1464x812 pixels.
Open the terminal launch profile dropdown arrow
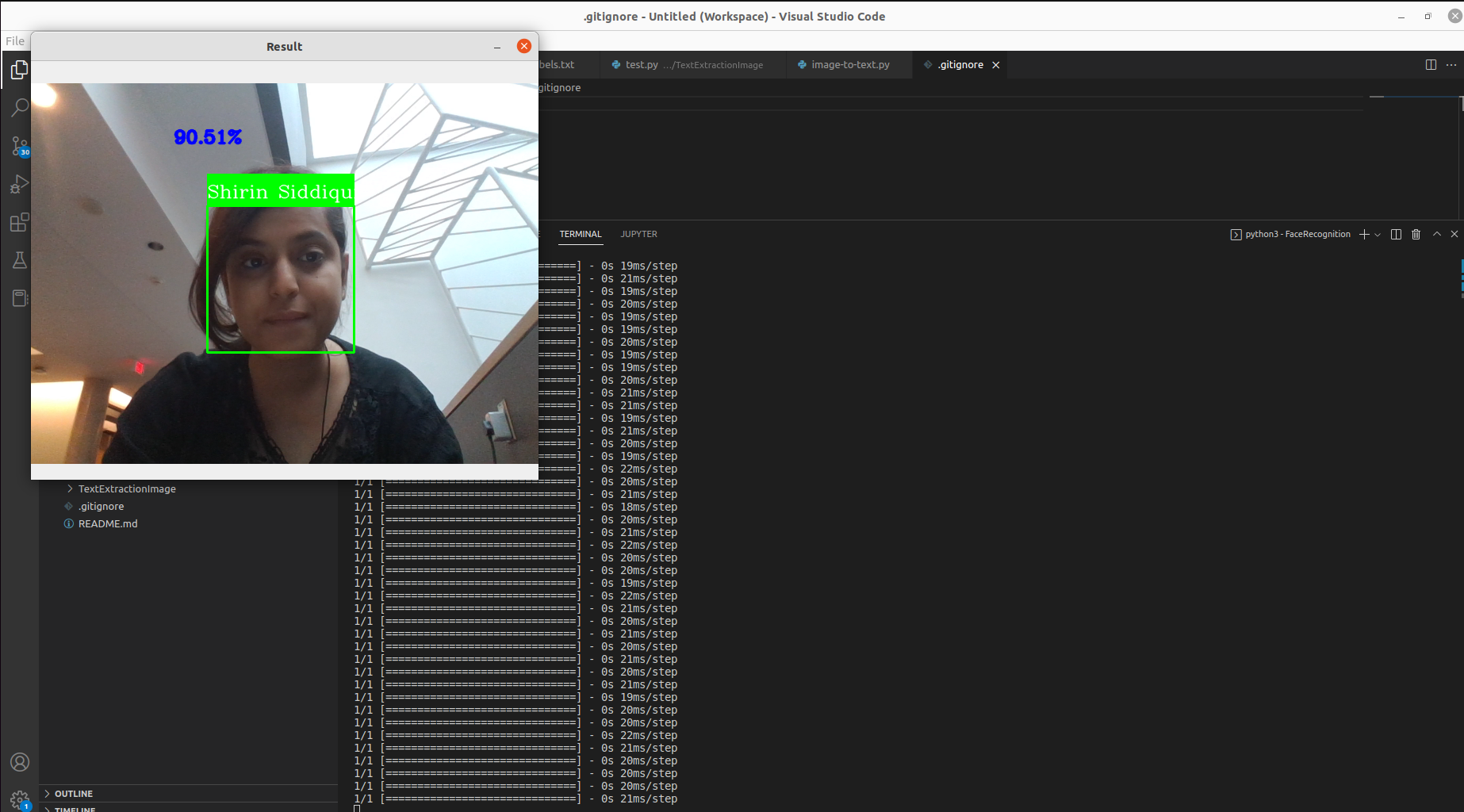(1378, 234)
